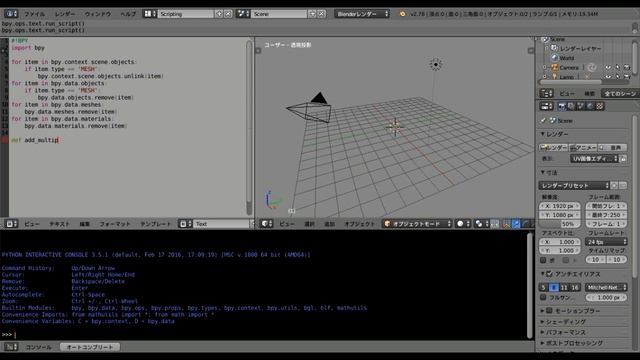This screenshot has height=360, width=640.
Task: Add a new screen layout with plus button
Action: (219, 14)
